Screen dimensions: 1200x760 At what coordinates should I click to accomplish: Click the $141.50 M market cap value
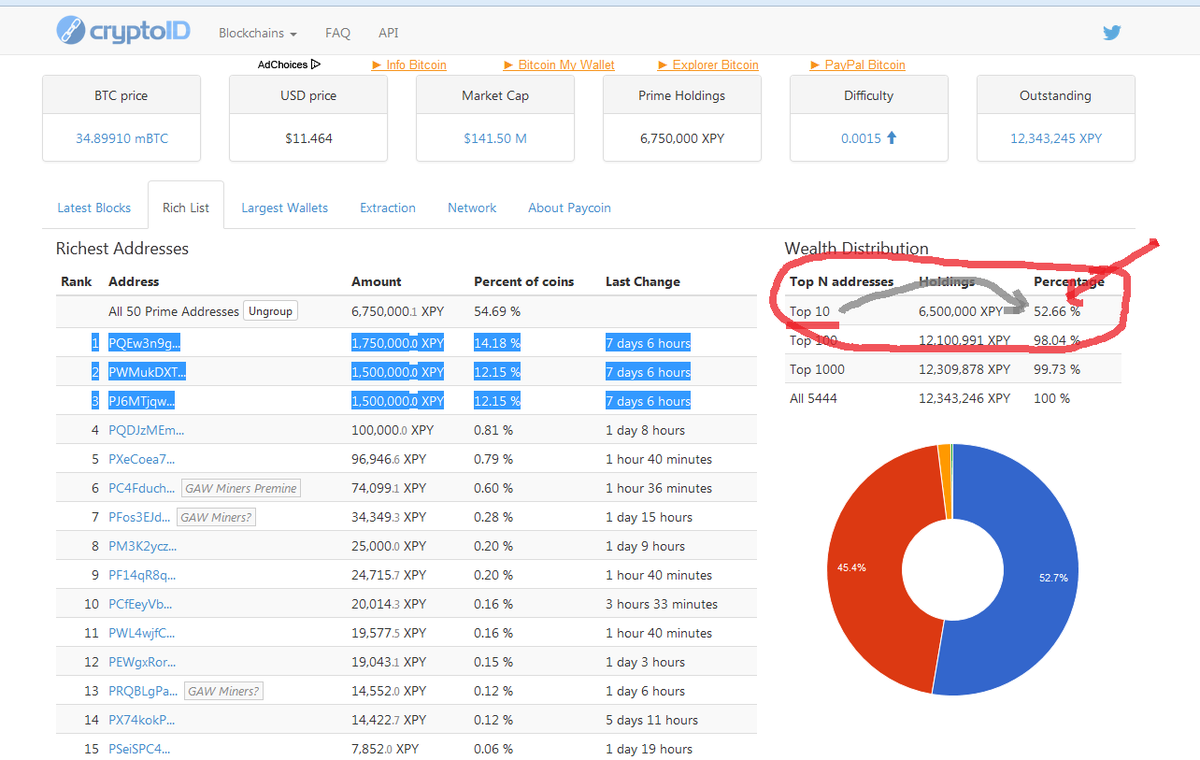[495, 138]
